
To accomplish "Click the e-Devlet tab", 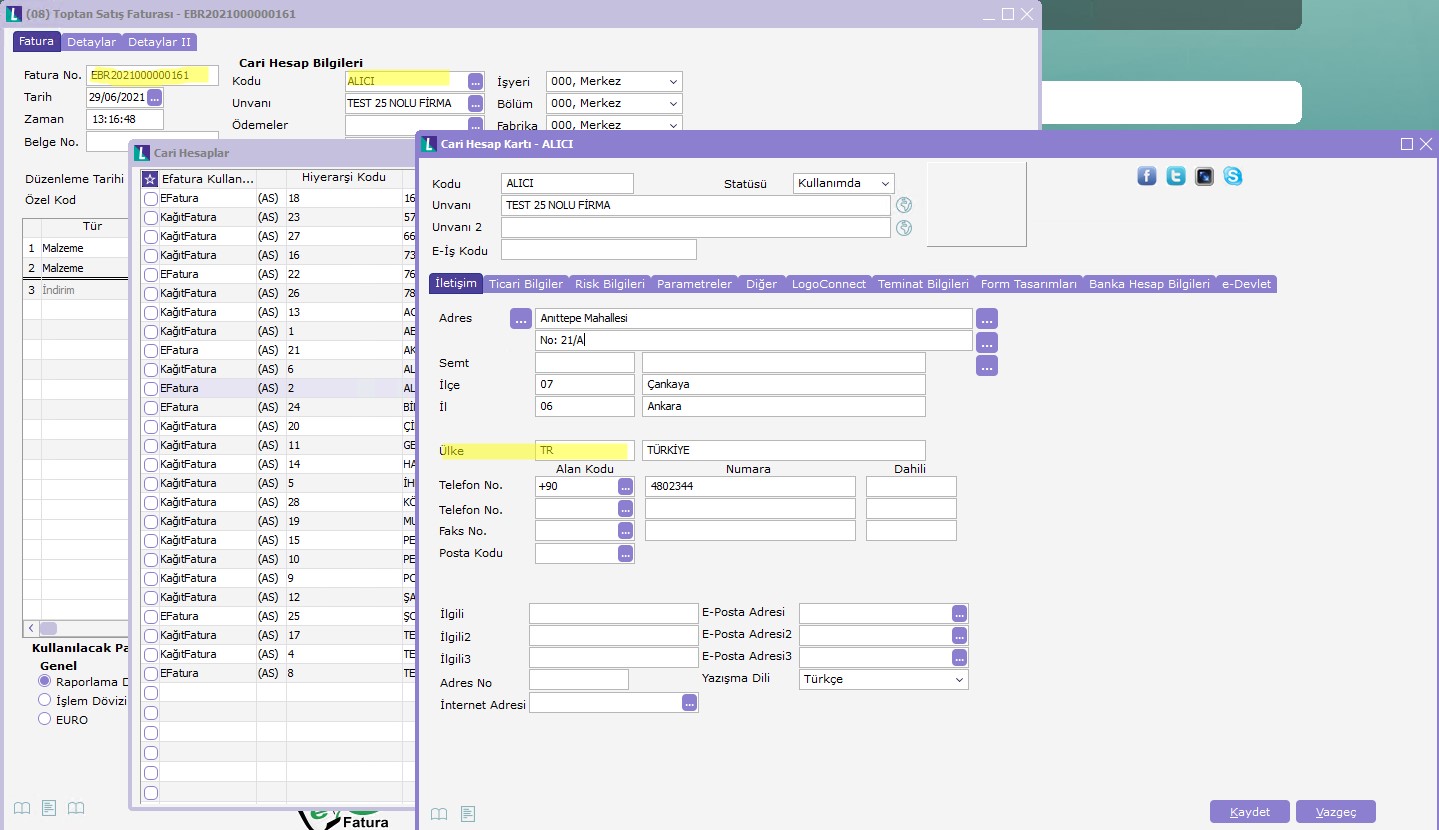I will [x=1246, y=284].
